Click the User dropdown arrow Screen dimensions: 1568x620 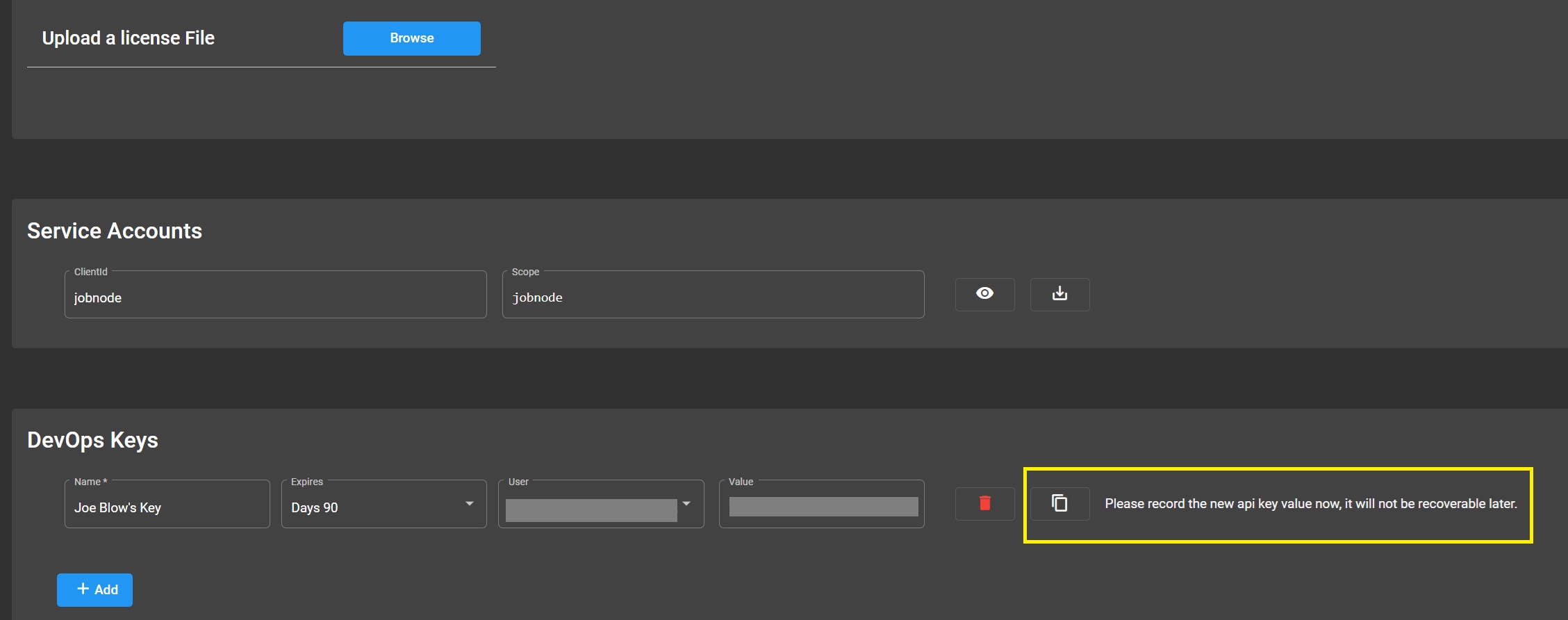(x=686, y=504)
